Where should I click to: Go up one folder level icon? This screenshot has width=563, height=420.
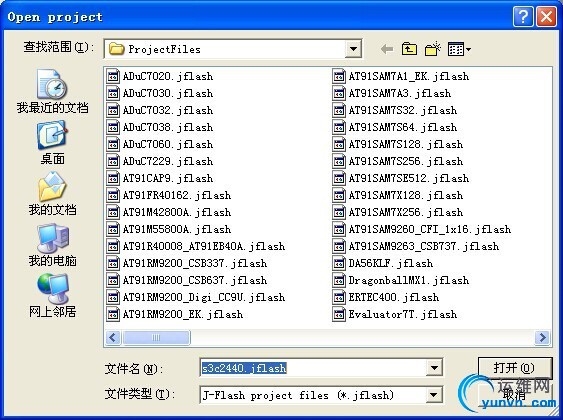coord(409,49)
